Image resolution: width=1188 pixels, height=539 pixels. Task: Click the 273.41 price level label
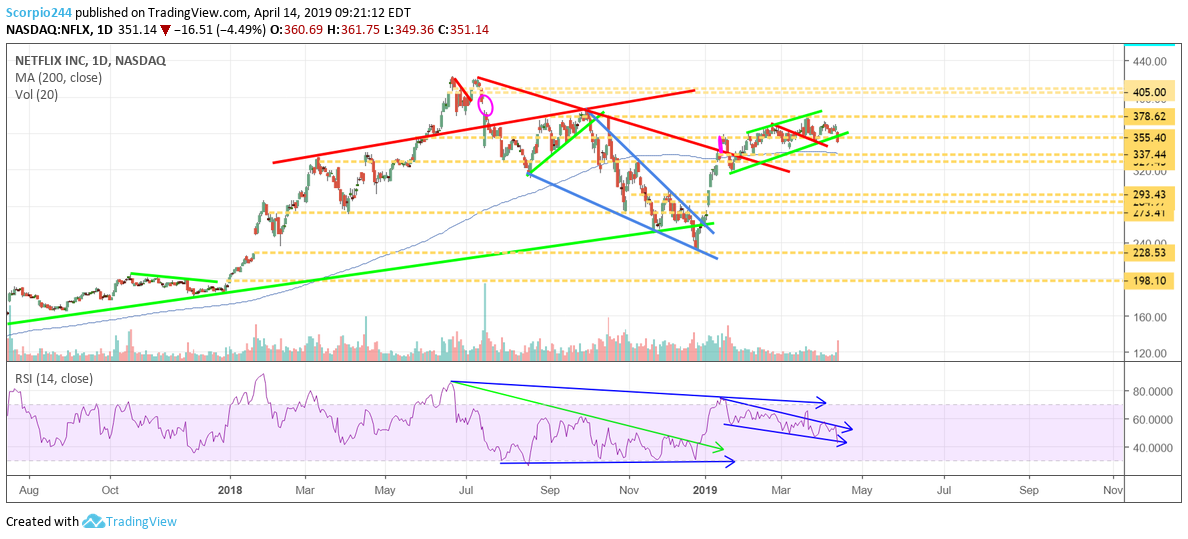1149,213
